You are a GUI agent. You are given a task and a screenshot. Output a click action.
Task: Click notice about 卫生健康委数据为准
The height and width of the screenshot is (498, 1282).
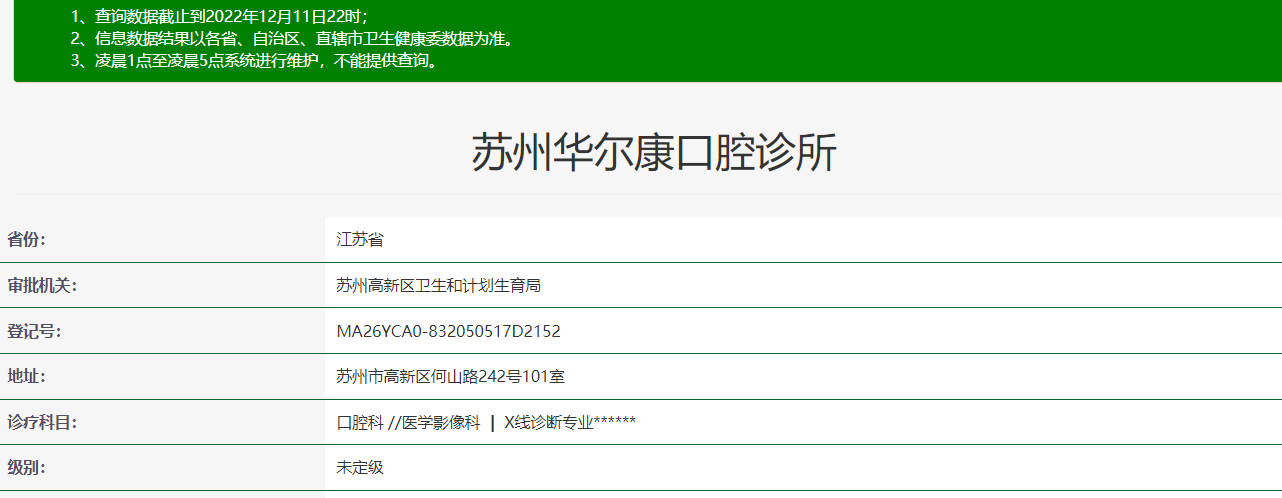[x=293, y=39]
